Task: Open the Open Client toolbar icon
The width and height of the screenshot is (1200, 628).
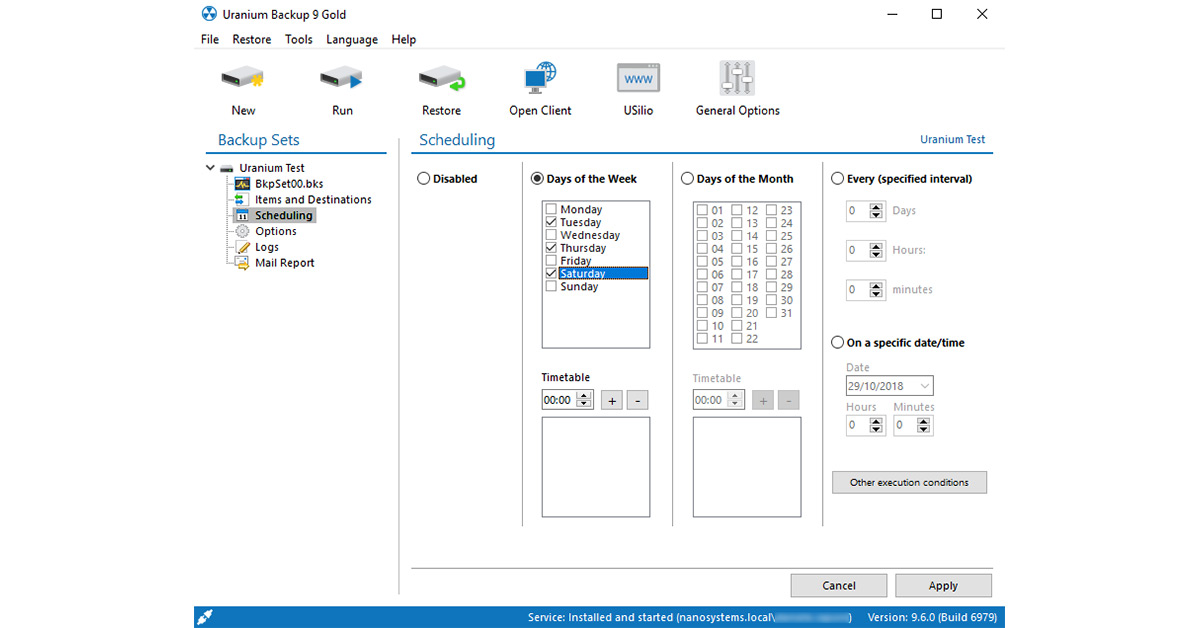Action: (x=540, y=80)
